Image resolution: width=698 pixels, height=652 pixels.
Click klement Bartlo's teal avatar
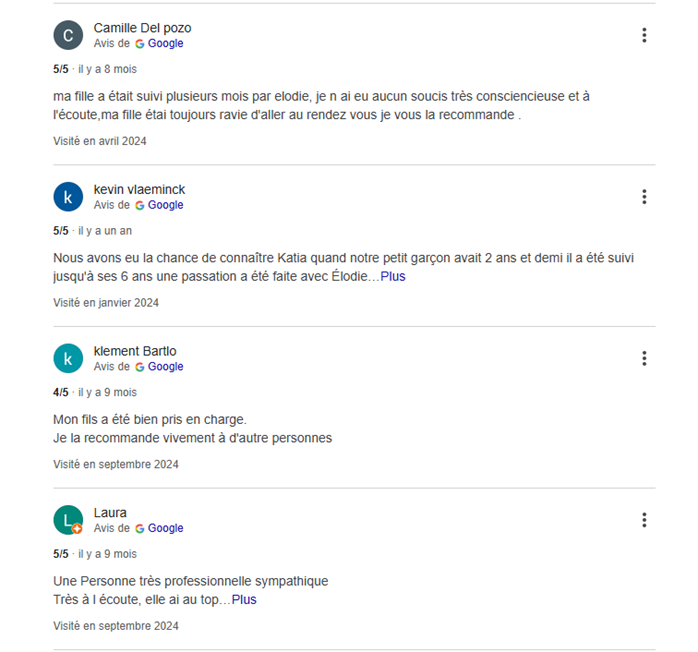(x=68, y=358)
